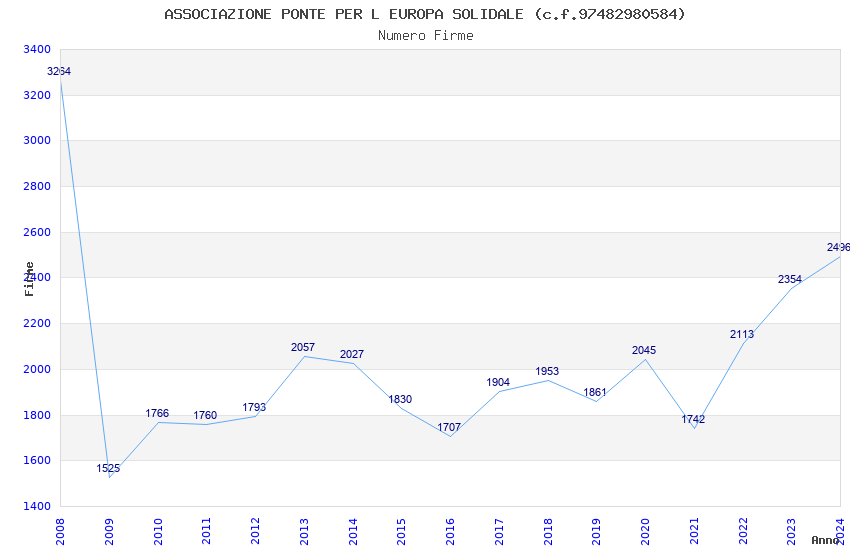The width and height of the screenshot is (850, 550).
Task: Click the 2013 year label
Action: click(304, 531)
